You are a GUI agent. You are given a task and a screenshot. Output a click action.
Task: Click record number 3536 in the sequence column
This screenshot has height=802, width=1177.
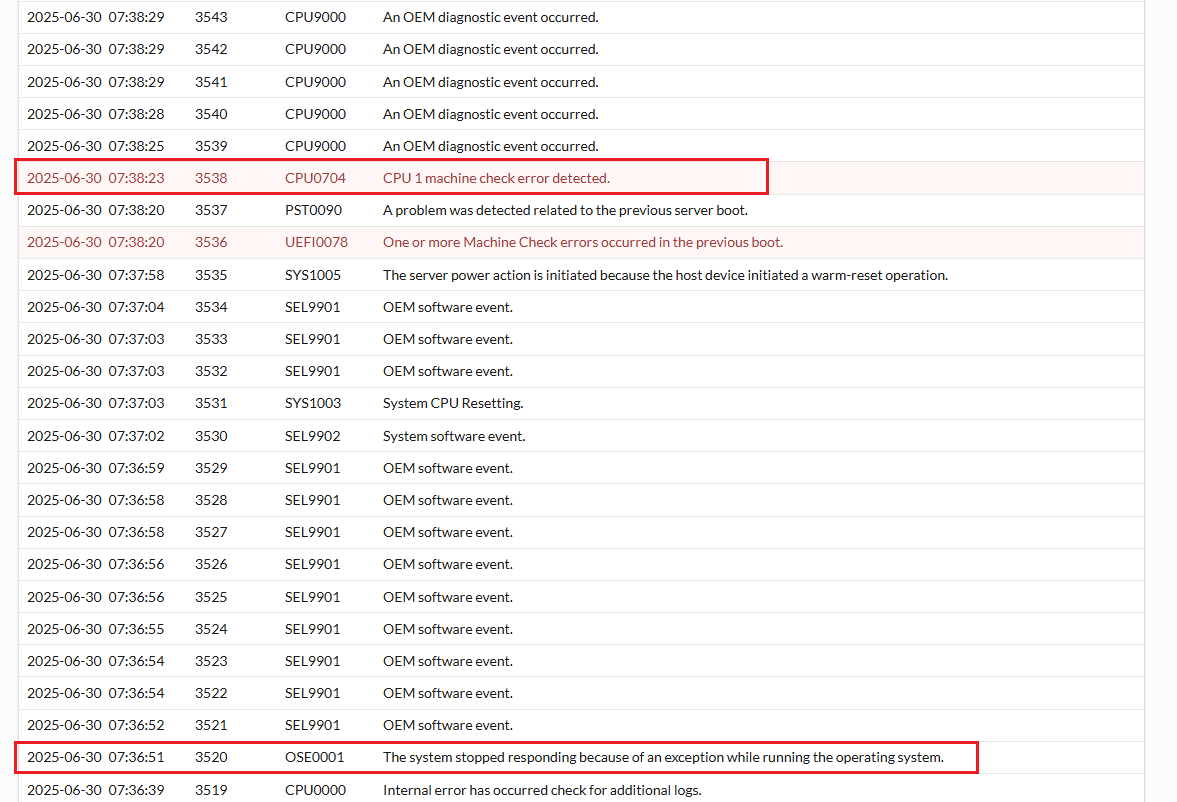tap(210, 242)
